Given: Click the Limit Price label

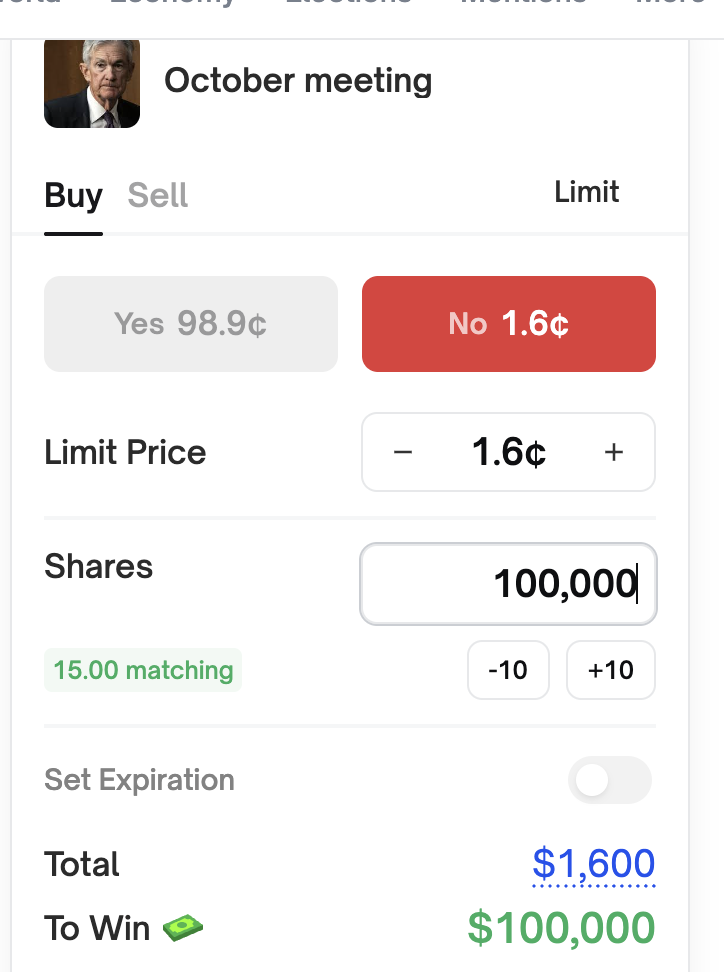Looking at the screenshot, I should click(x=125, y=453).
